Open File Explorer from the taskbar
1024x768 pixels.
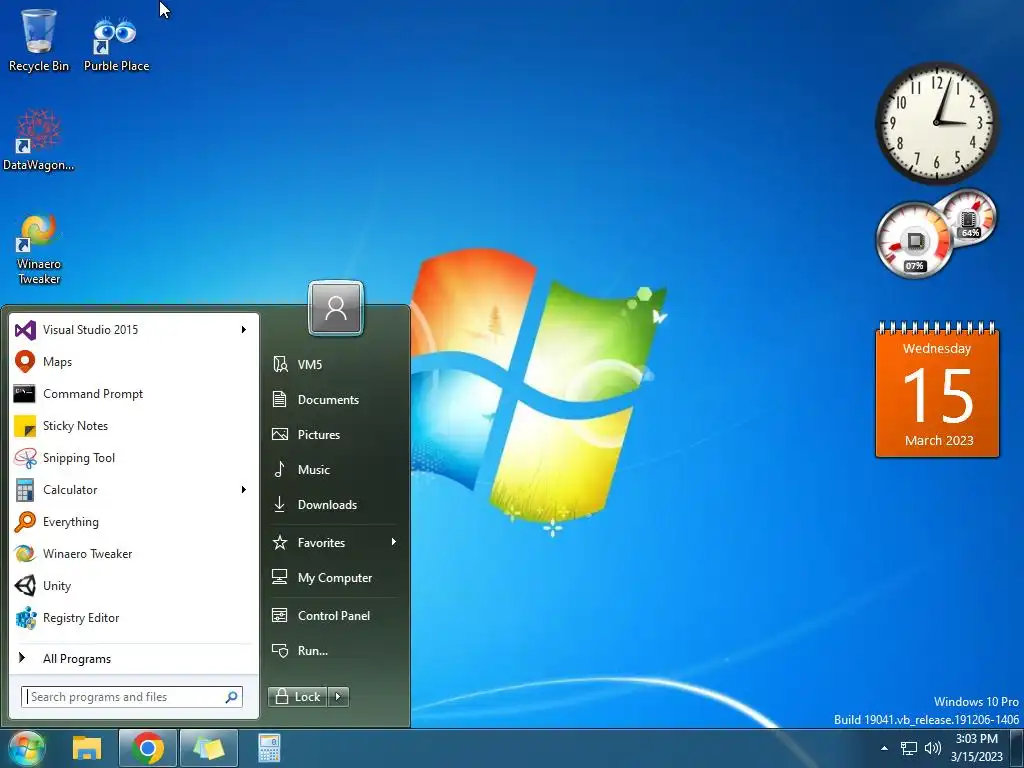click(87, 748)
